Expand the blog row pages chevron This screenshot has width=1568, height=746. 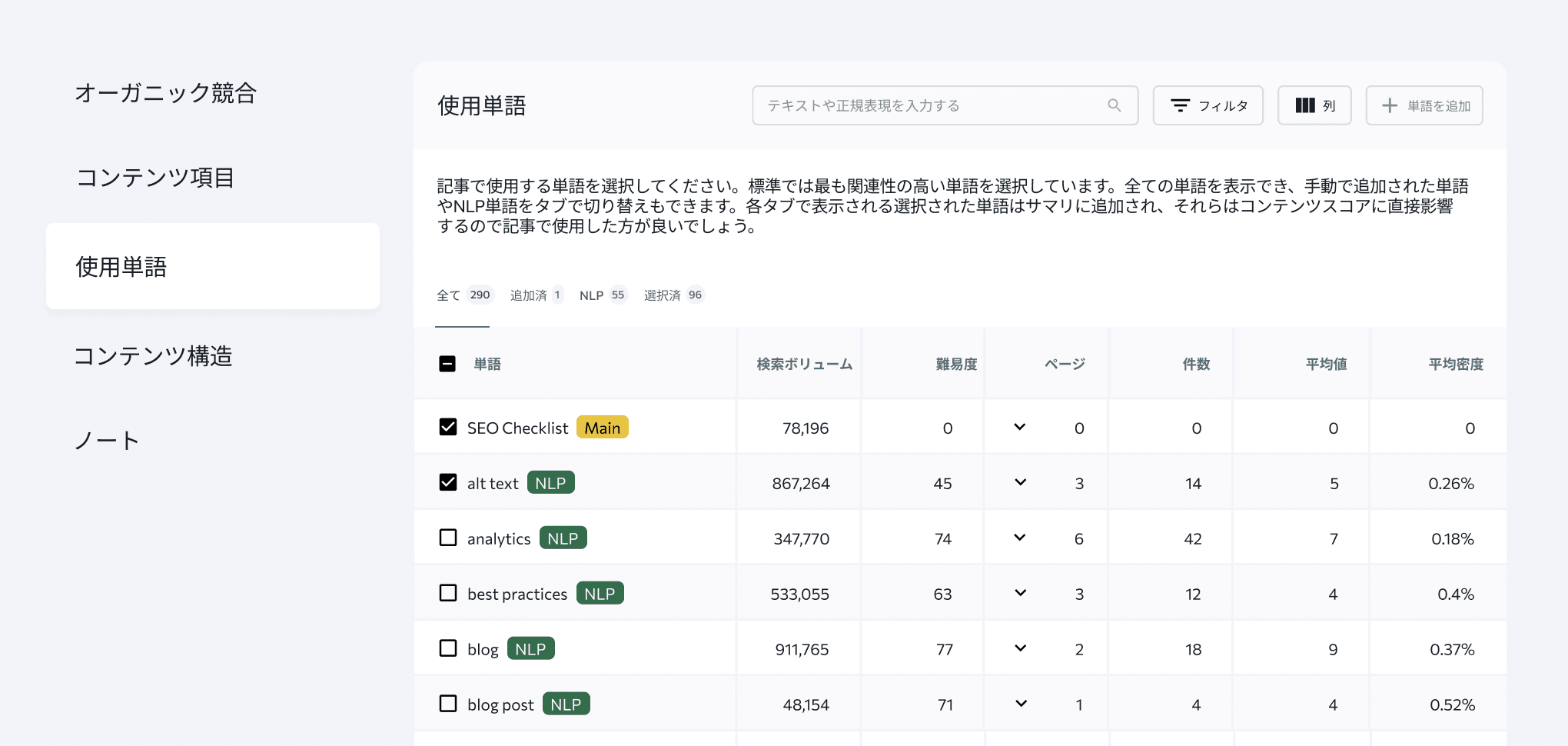(x=1020, y=648)
